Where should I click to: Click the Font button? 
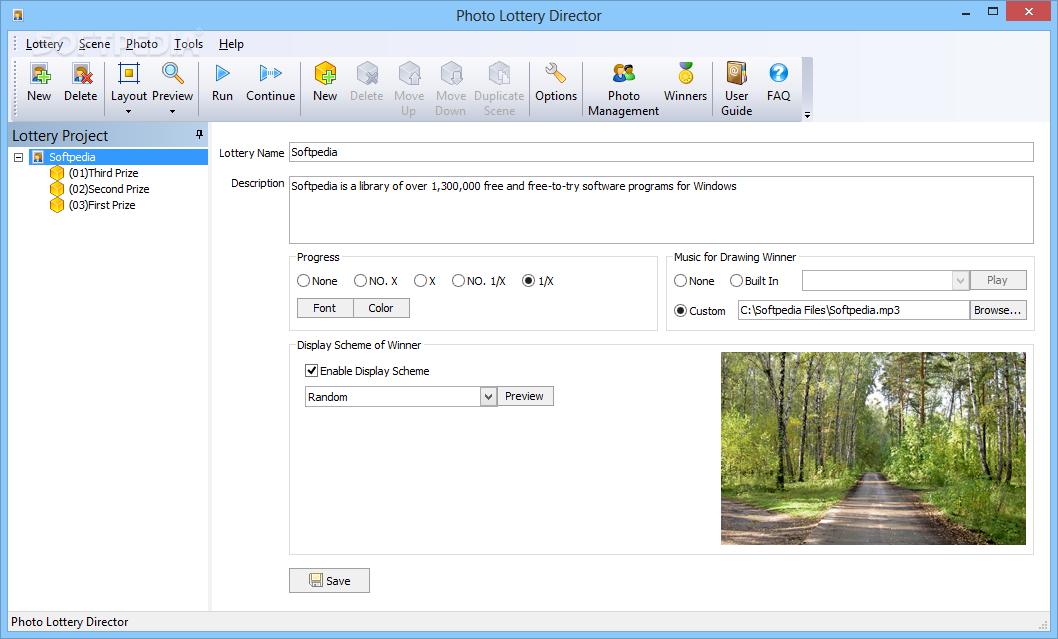(325, 308)
